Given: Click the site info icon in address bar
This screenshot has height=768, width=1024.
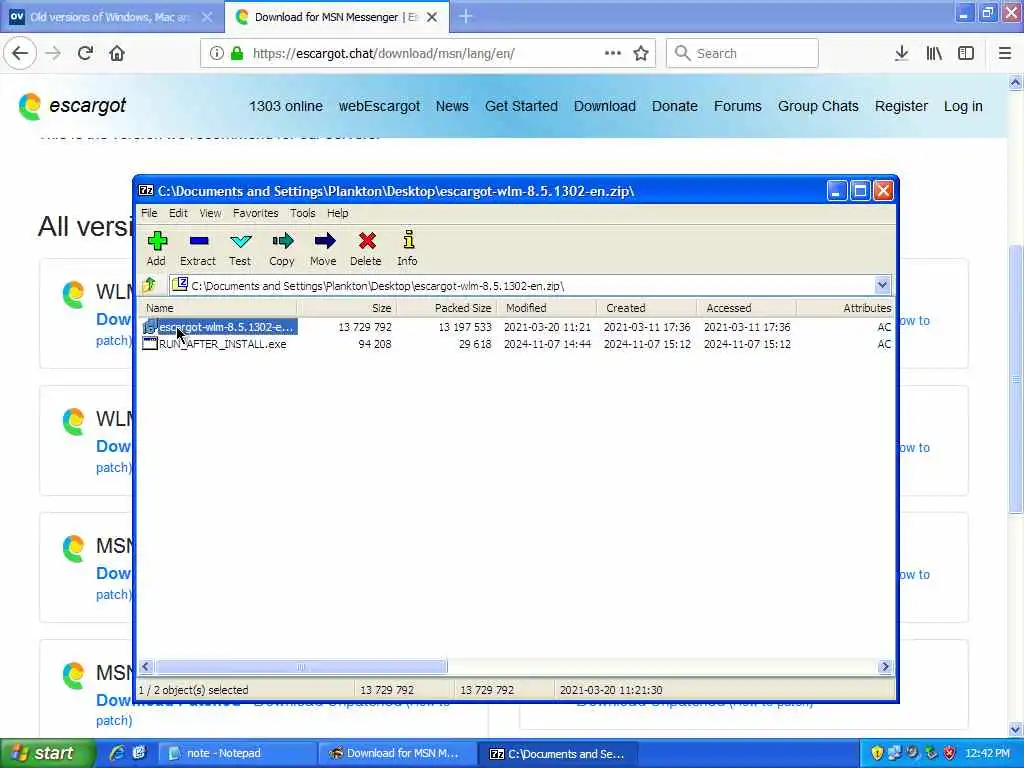Looking at the screenshot, I should click(217, 53).
